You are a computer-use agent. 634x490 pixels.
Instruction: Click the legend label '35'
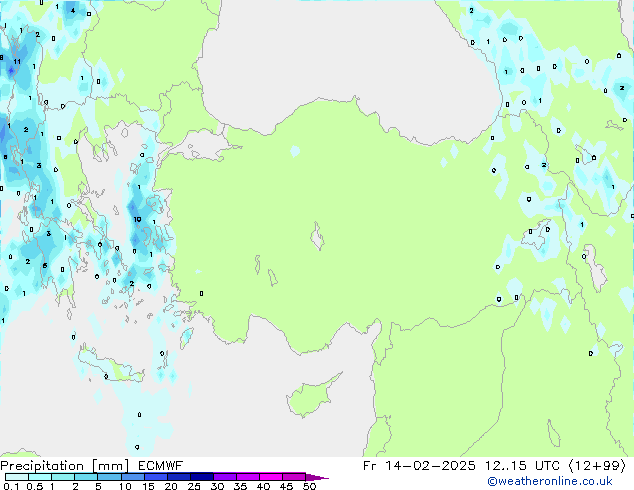tap(240, 486)
